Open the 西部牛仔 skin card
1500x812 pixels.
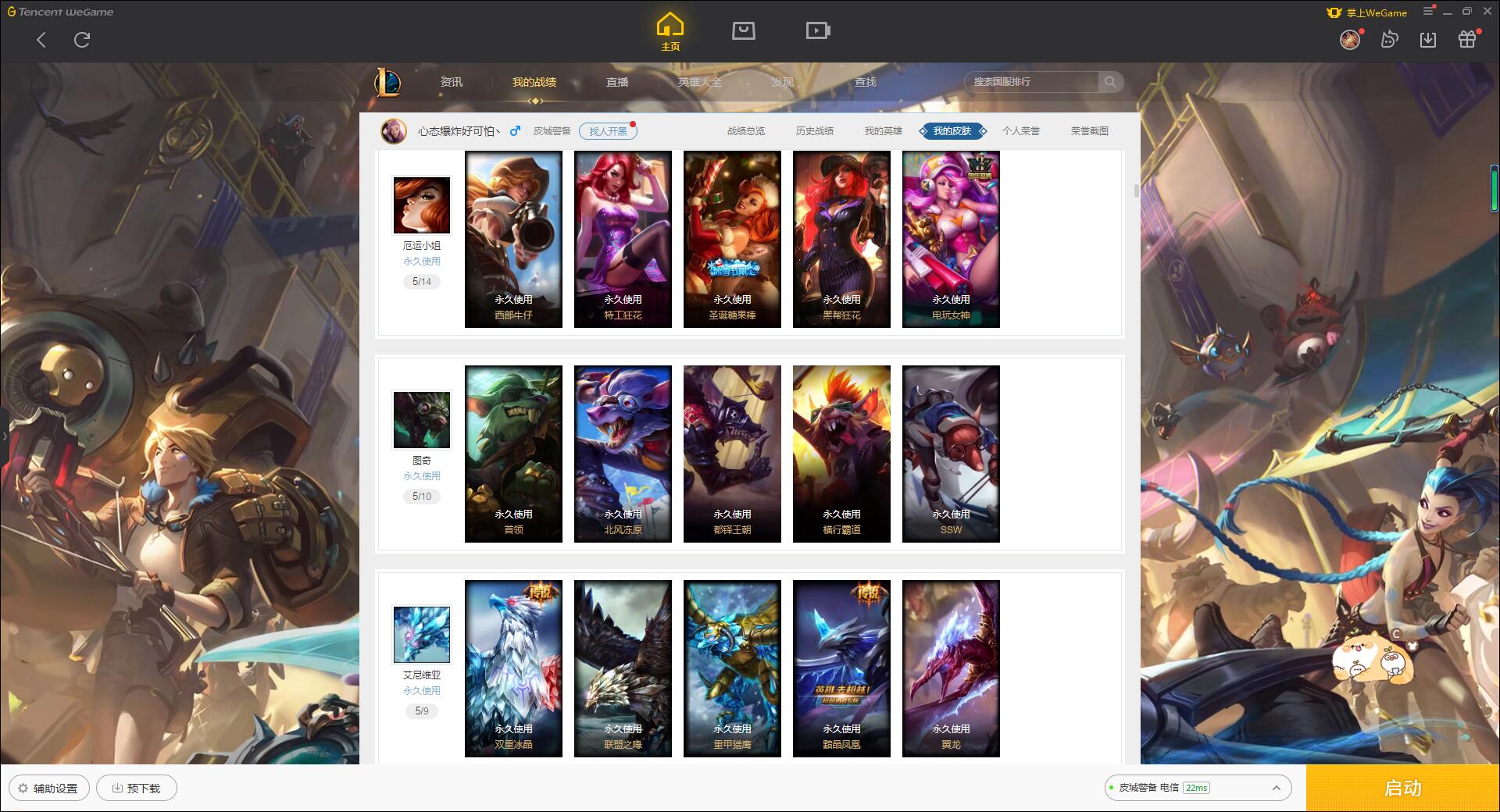coord(513,239)
